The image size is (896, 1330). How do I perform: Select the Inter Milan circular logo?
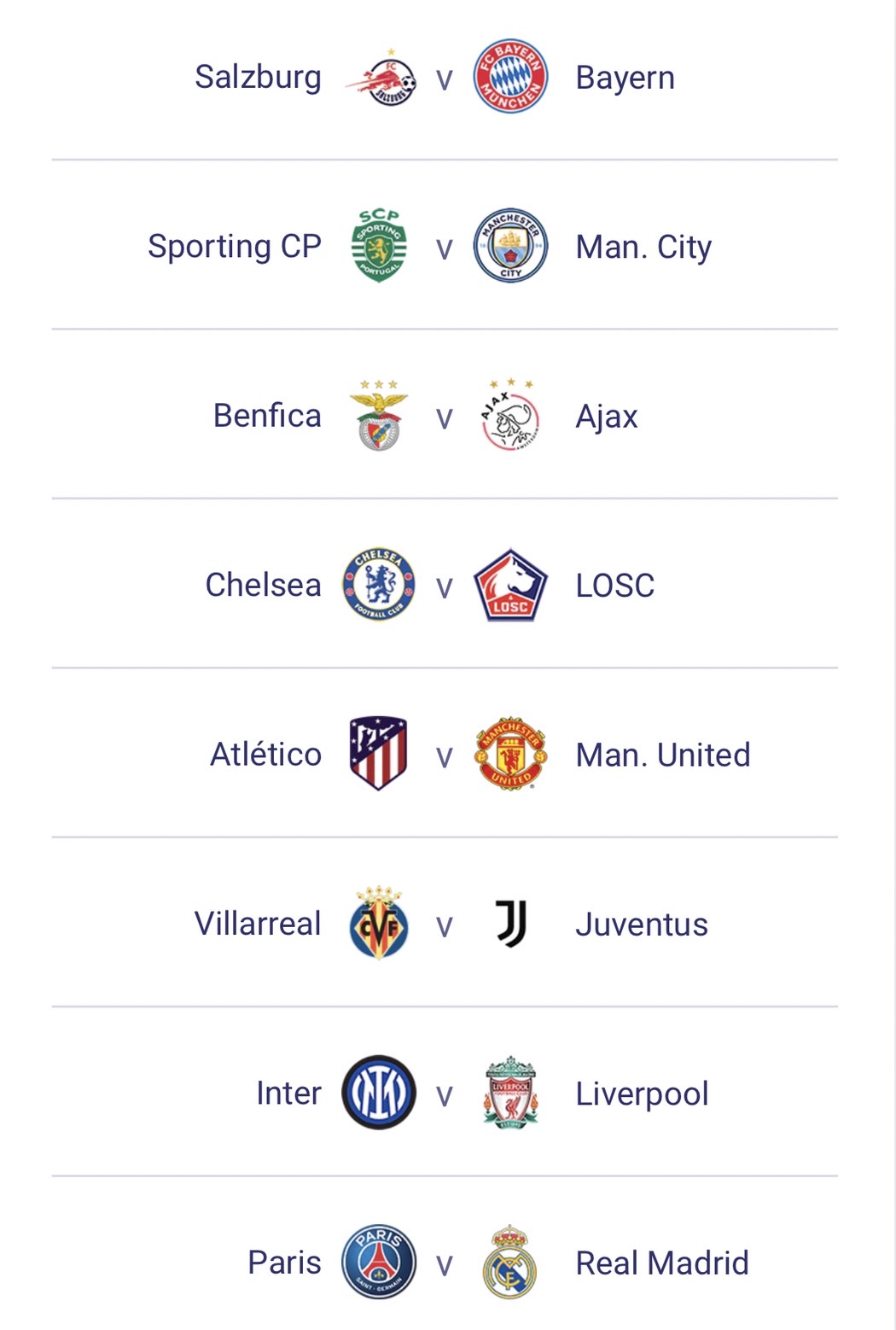(x=379, y=1093)
